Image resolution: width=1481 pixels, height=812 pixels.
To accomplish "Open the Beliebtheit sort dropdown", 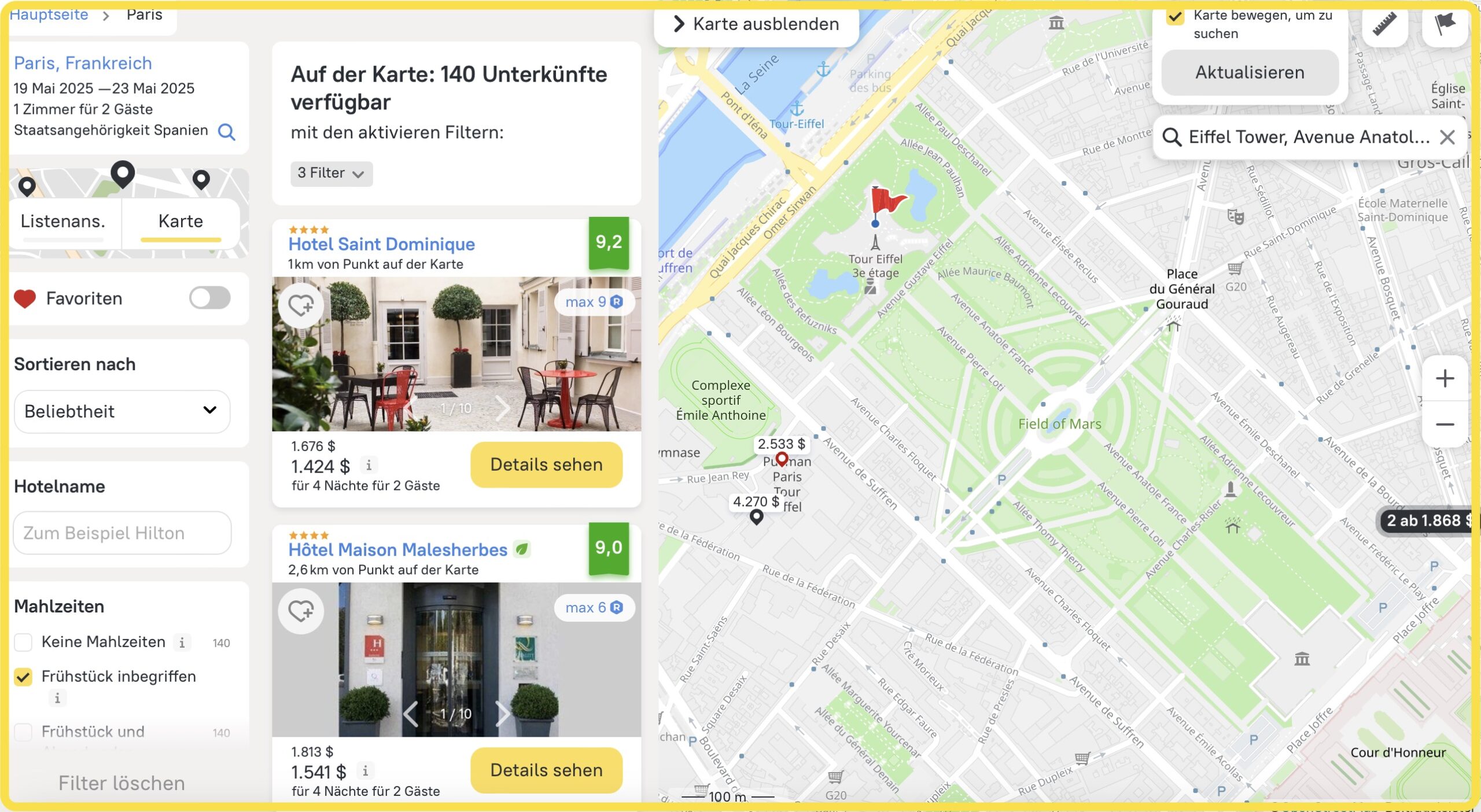I will 122,411.
